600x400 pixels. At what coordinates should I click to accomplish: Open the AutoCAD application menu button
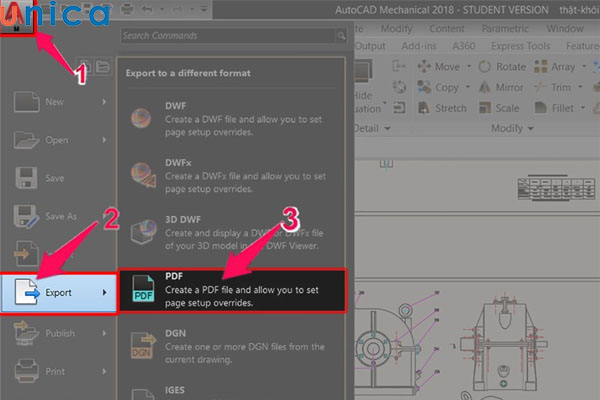coord(17,18)
